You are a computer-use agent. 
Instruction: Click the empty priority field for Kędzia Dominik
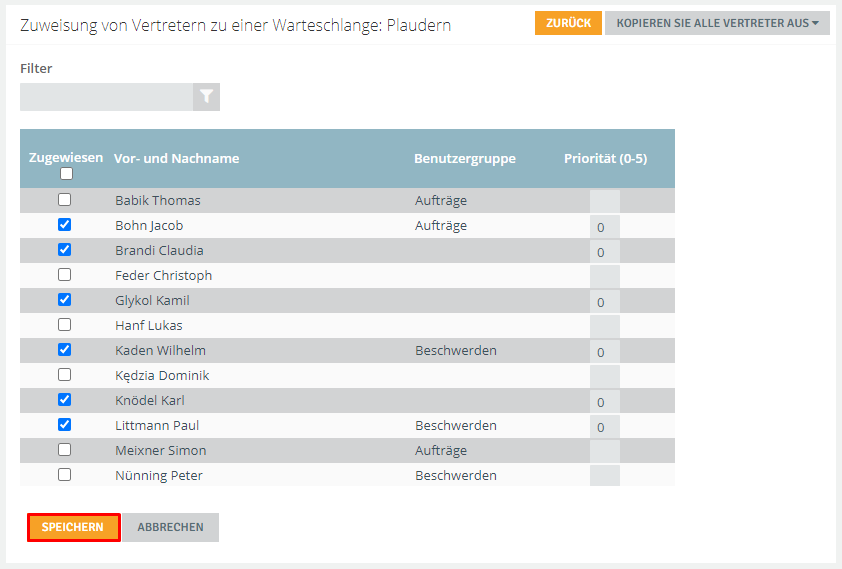[605, 377]
